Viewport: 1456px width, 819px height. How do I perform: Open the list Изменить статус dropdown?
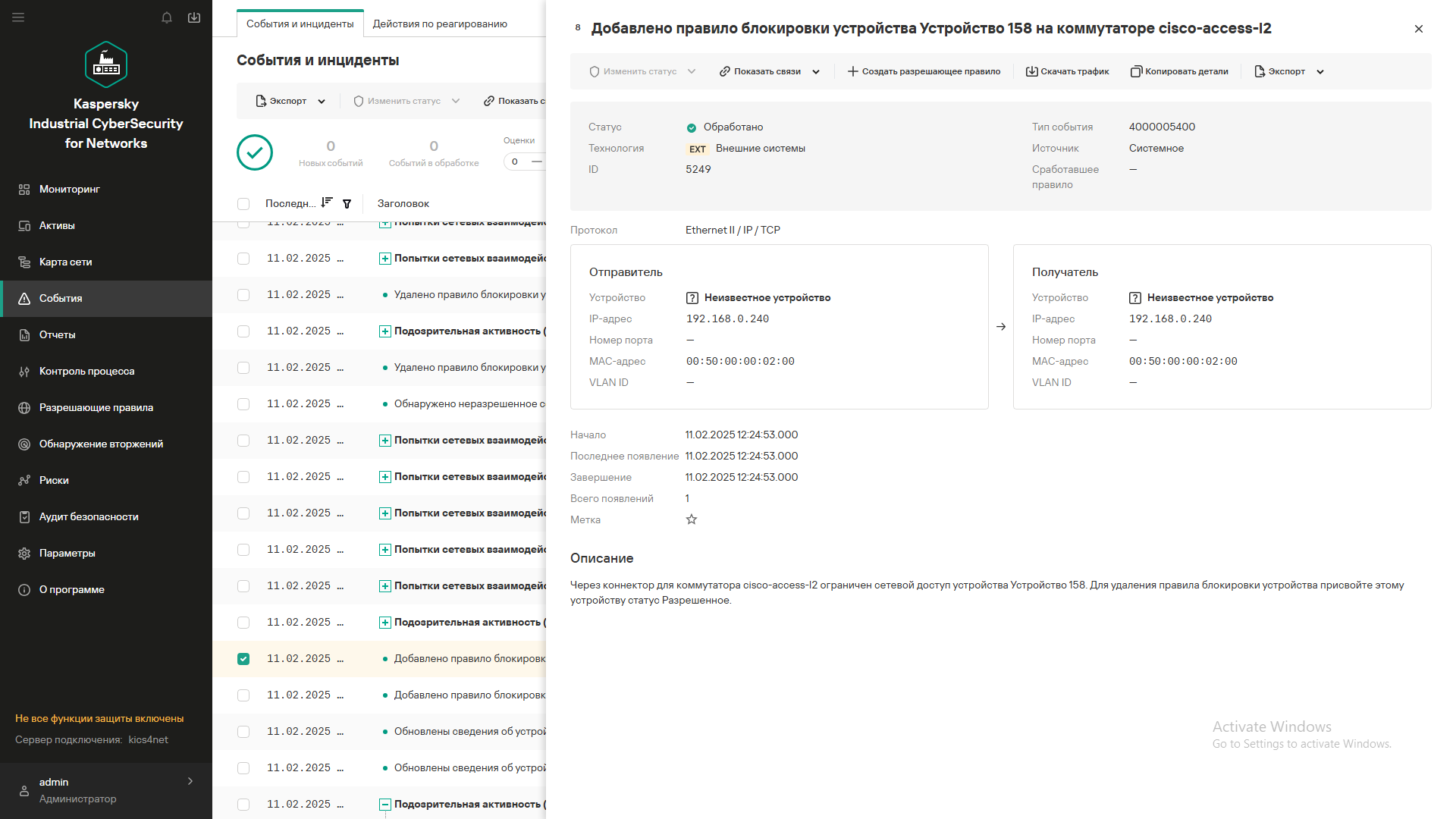click(406, 101)
